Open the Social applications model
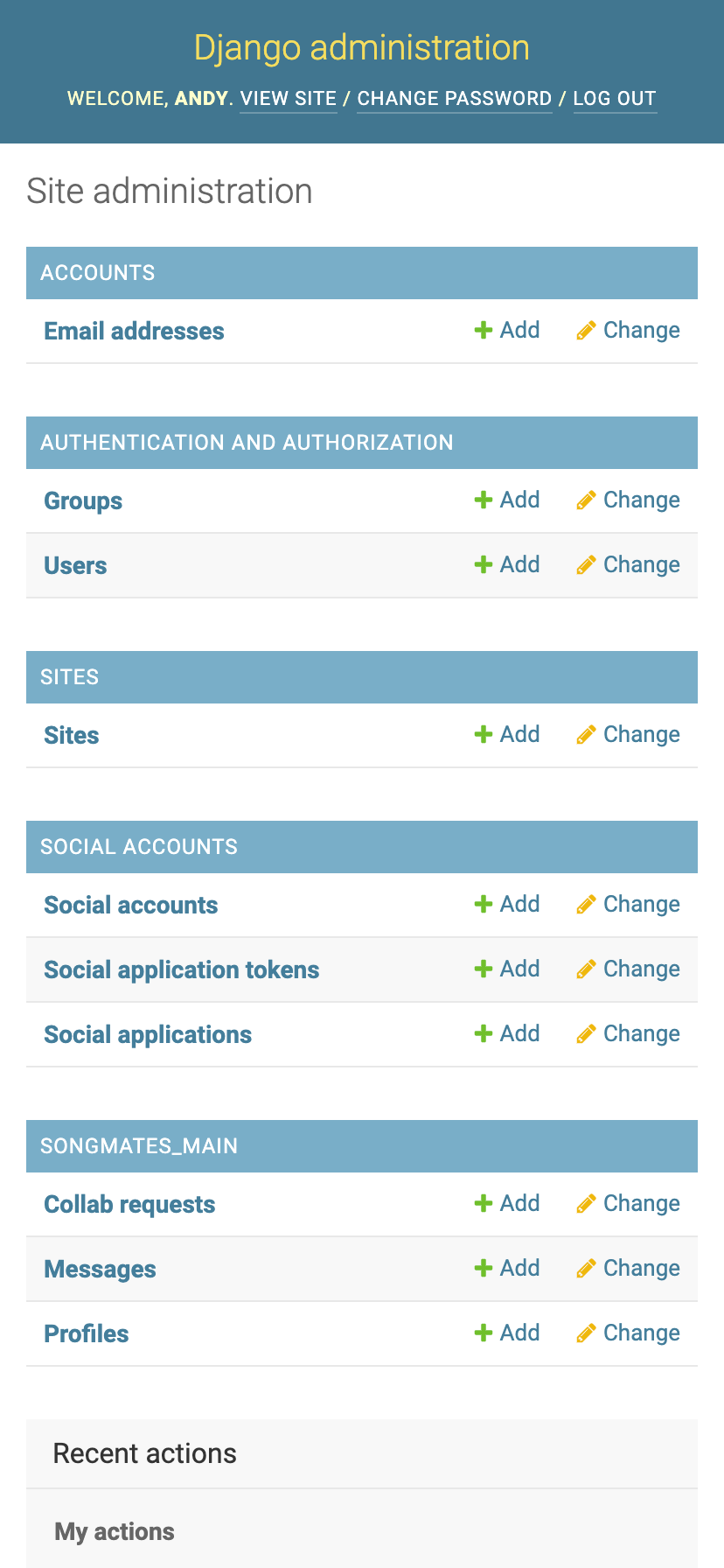724x1568 pixels. pos(148,1034)
